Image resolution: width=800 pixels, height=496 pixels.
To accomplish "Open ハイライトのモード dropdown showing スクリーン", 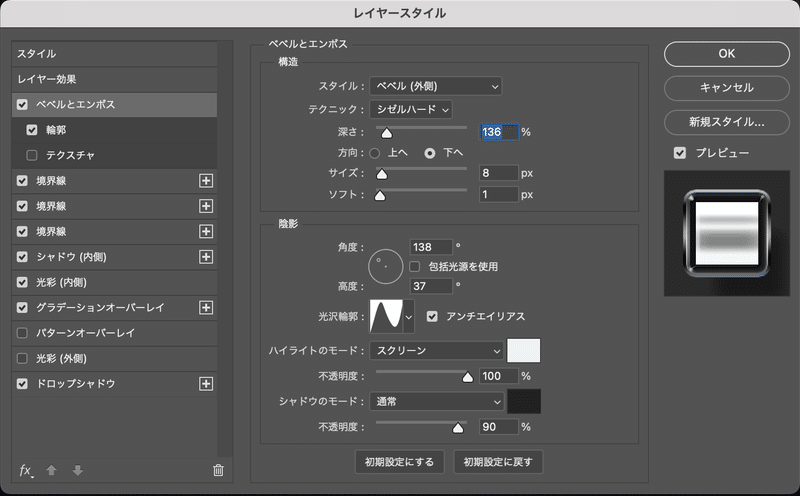I will pos(437,351).
